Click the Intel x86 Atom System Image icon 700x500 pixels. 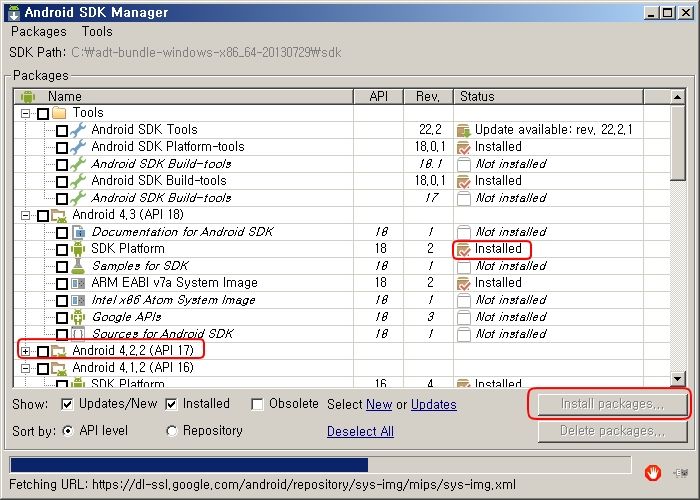pos(78,300)
